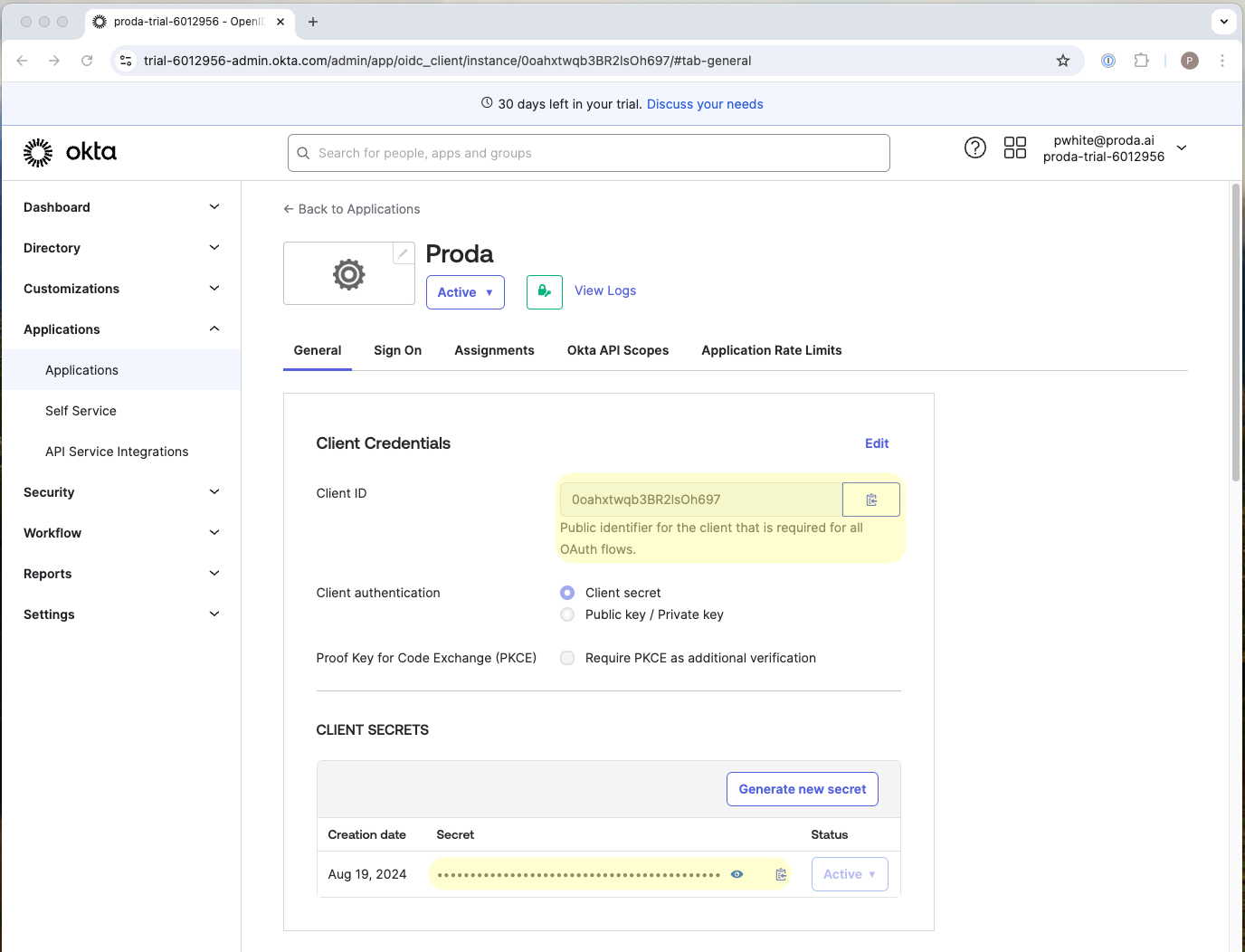Image resolution: width=1245 pixels, height=952 pixels.
Task: Click the search magnifier icon
Action: [303, 153]
